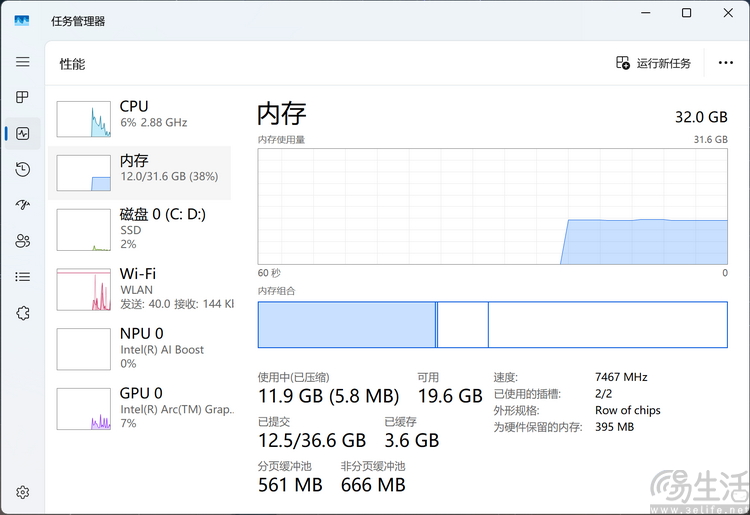Click the 666 MB non-paged pool value
The width and height of the screenshot is (750, 515).
click(373, 485)
